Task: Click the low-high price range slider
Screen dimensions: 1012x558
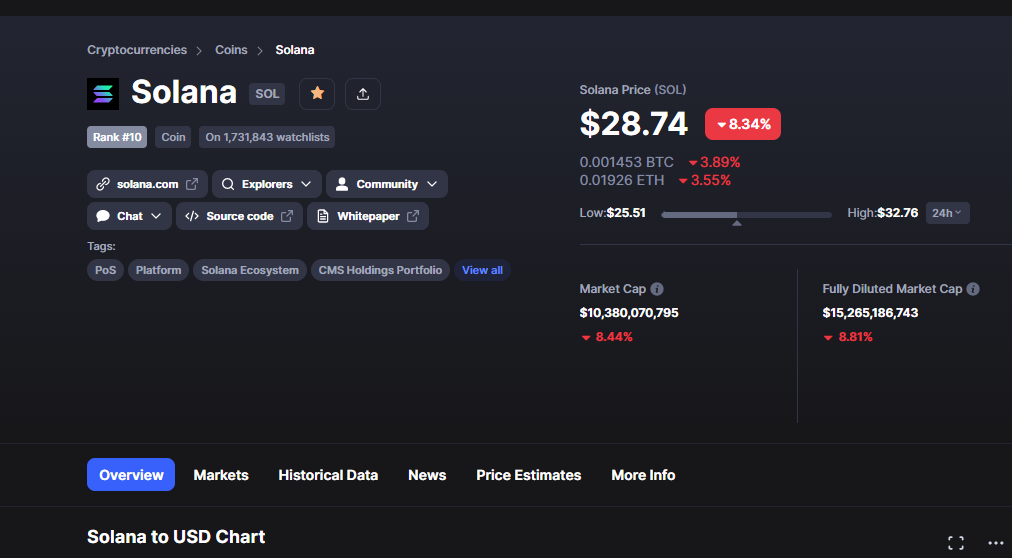Action: tap(747, 215)
